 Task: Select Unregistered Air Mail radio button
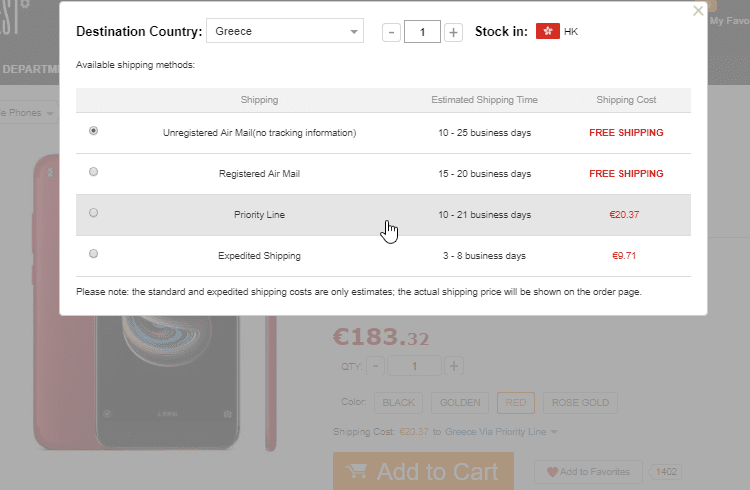(x=94, y=131)
